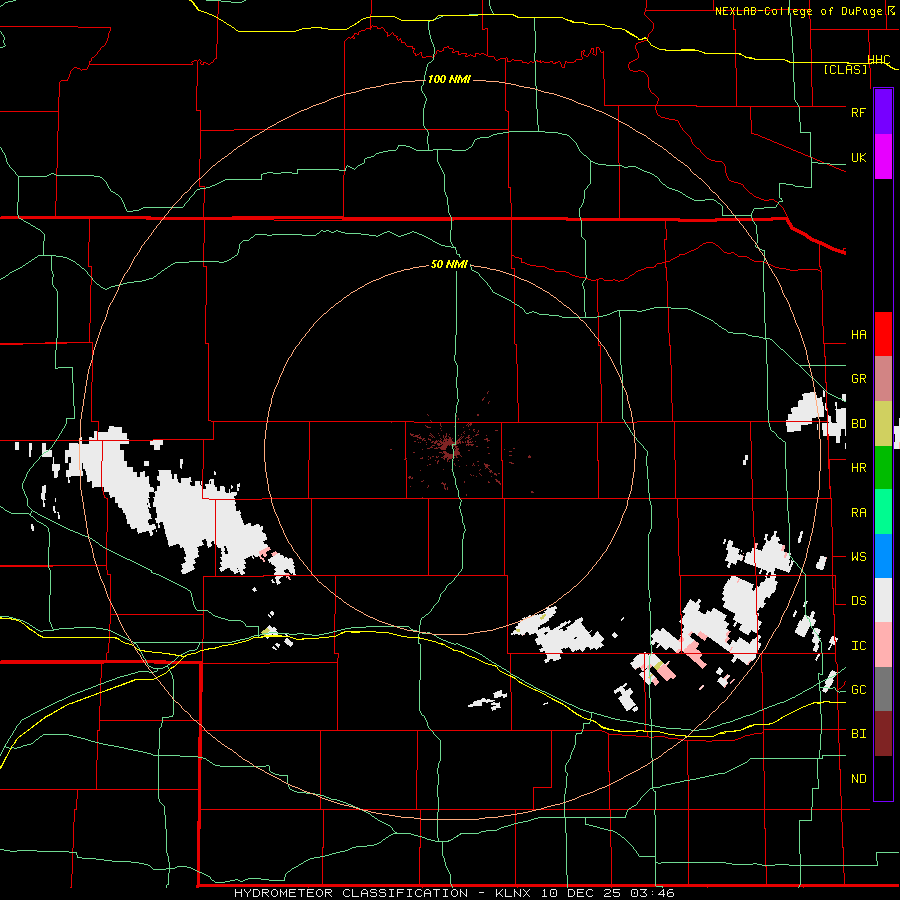Click the "50 NMI" range ring label
Screen dimensions: 900x900
449,264
